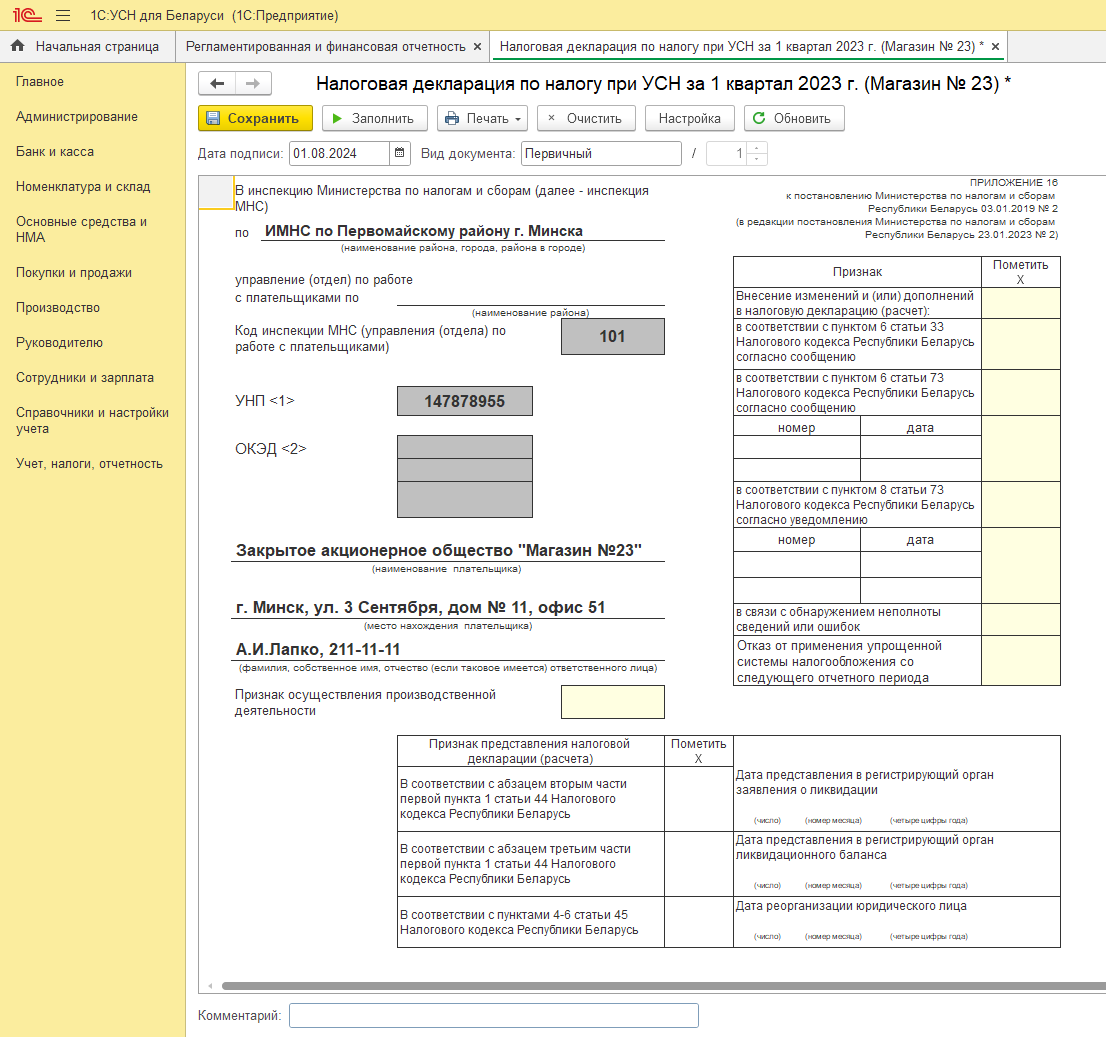The height and width of the screenshot is (1037, 1106).
Task: Click the horizontal scrollbar of the form
Action: pyautogui.click(x=663, y=986)
